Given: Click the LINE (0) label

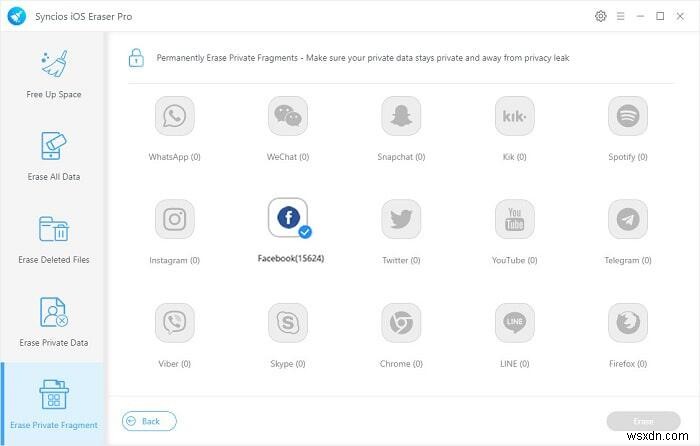Looking at the screenshot, I should (x=515, y=364).
